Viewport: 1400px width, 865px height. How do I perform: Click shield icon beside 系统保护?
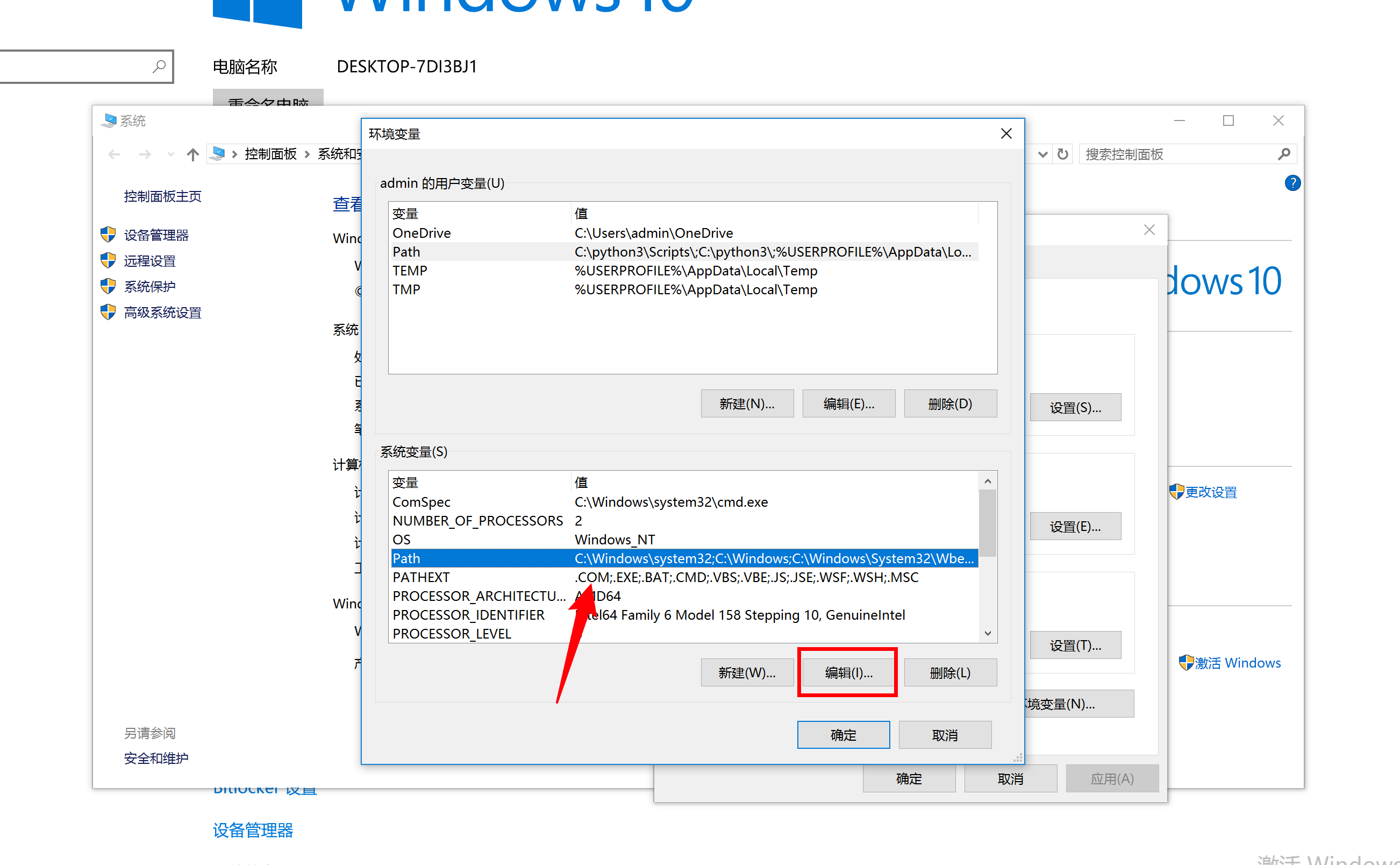pyautogui.click(x=108, y=286)
